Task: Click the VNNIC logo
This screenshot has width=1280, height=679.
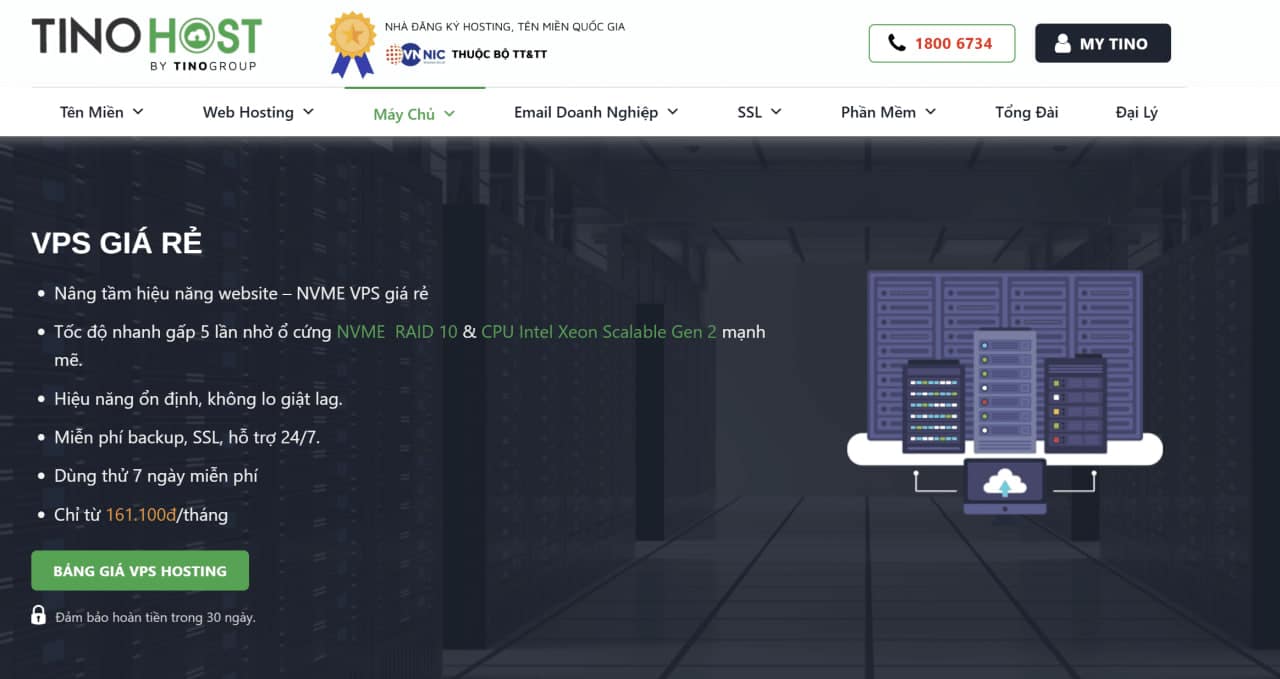Action: (415, 54)
